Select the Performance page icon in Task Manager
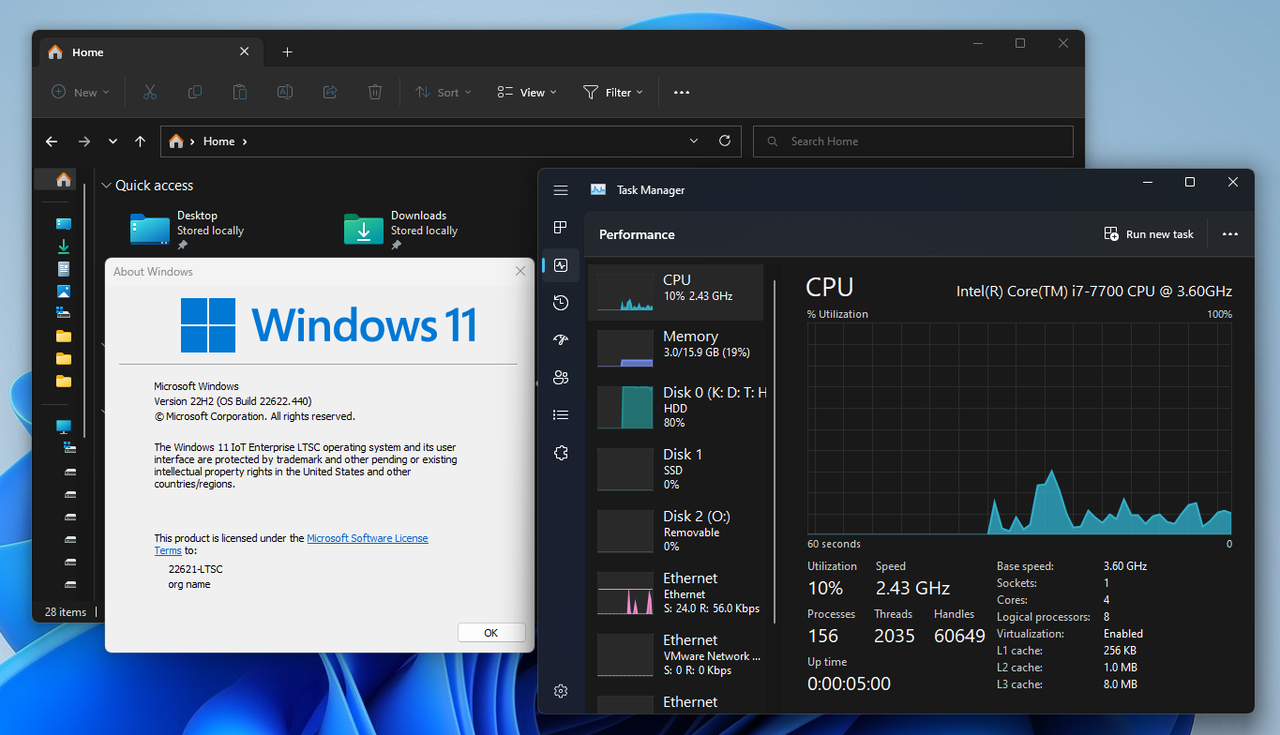1280x735 pixels. (x=560, y=265)
